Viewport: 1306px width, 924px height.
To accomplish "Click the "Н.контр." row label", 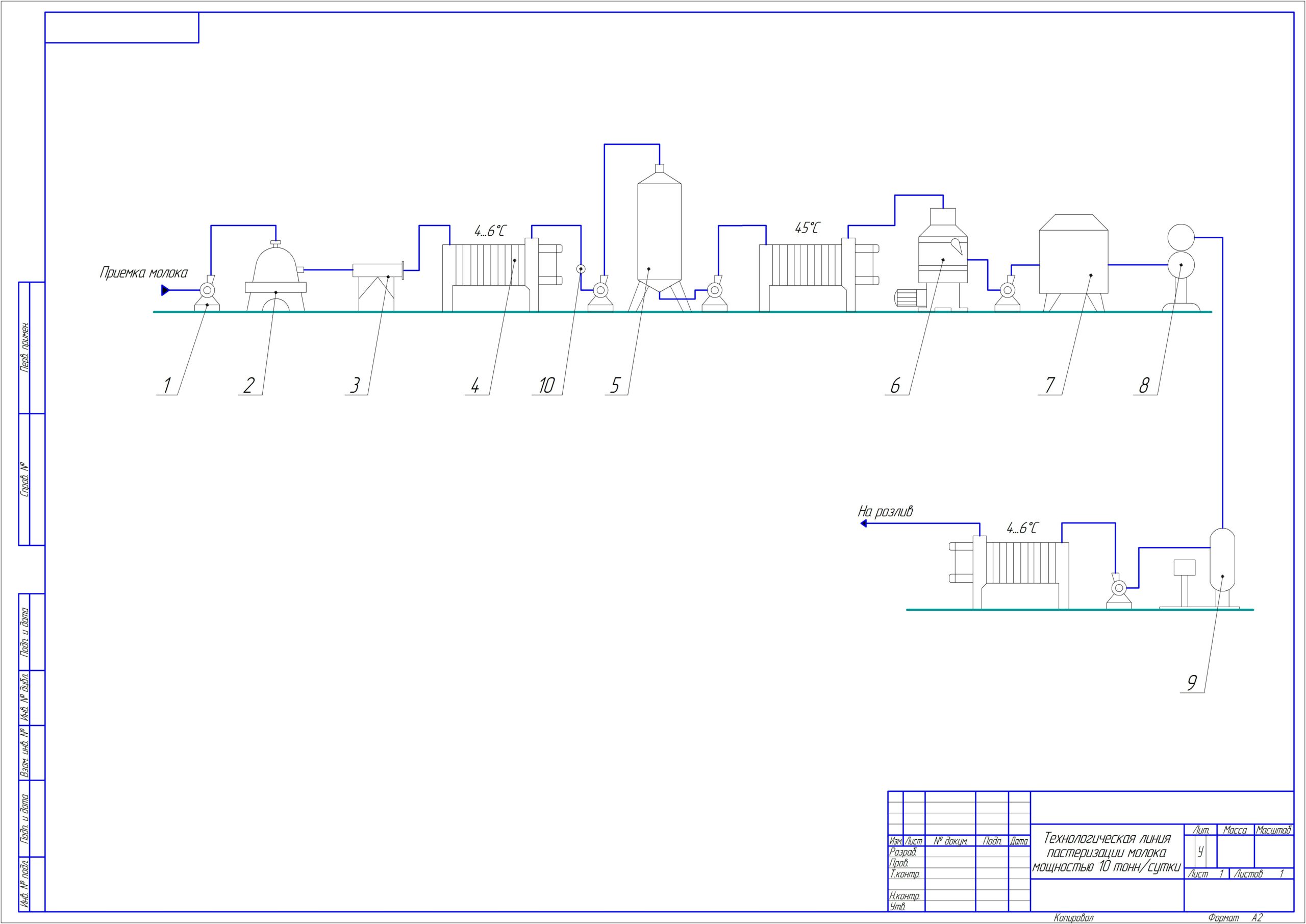I will click(905, 896).
